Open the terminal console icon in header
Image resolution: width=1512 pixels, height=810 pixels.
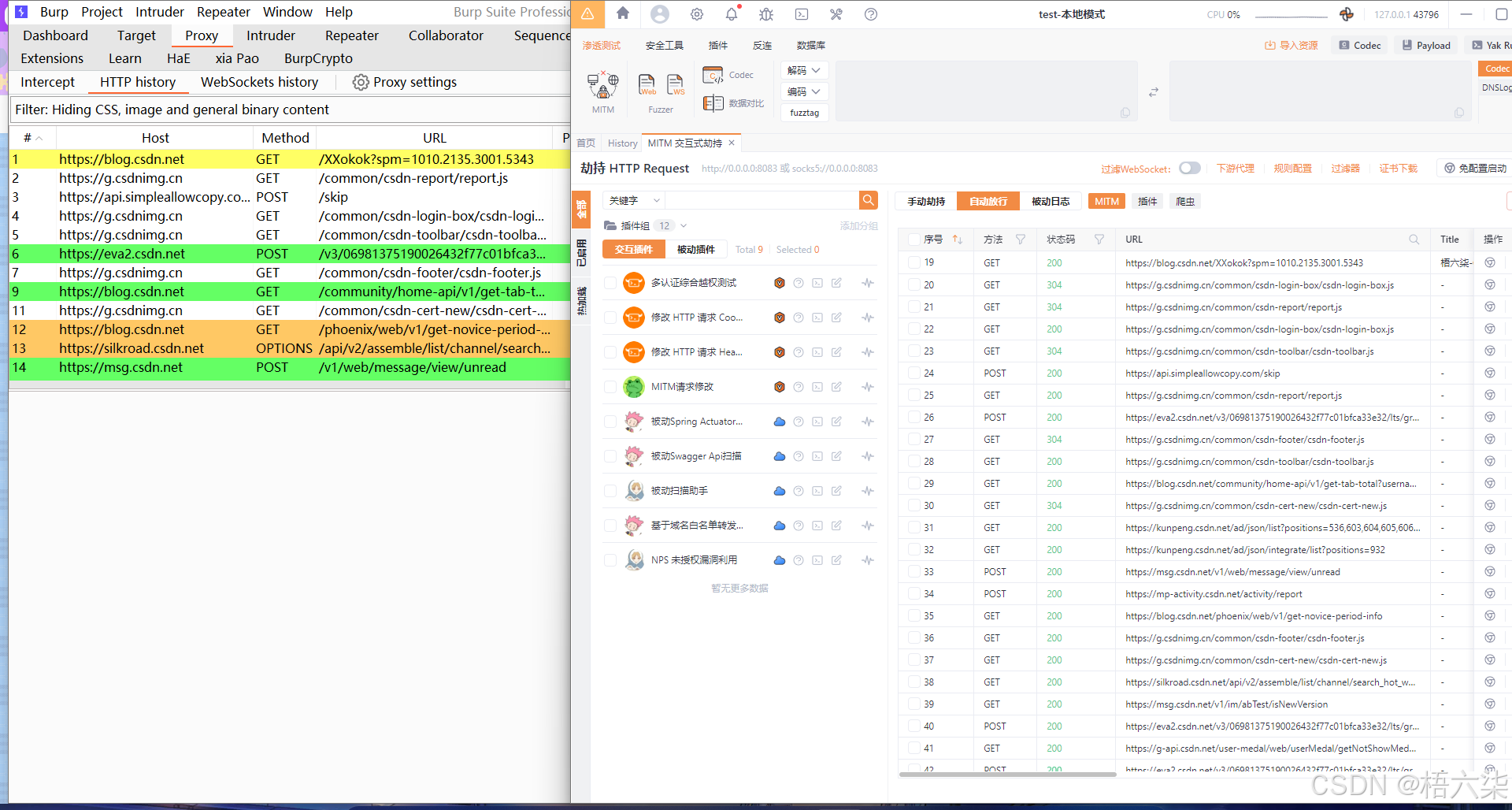click(802, 14)
